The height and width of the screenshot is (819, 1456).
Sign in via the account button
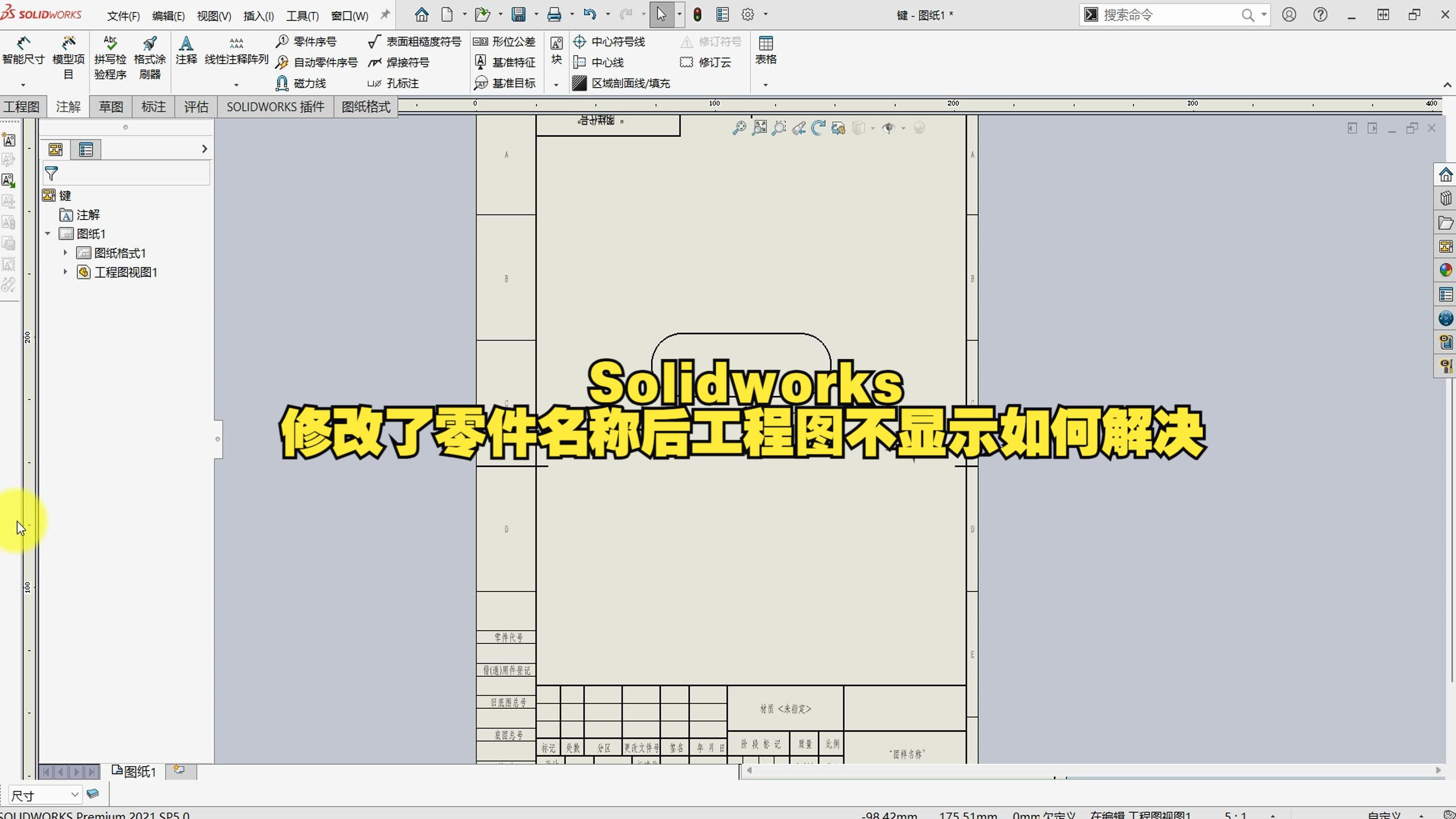(1289, 14)
